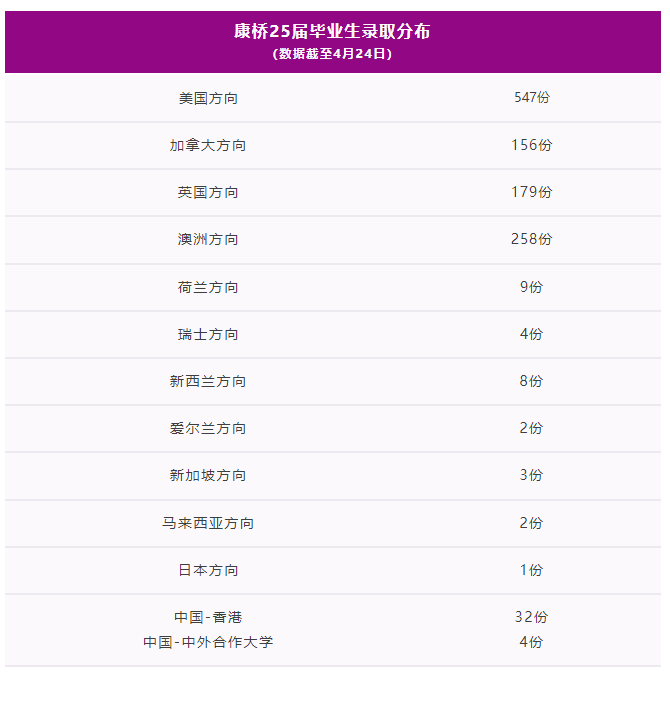Image resolution: width=670 pixels, height=728 pixels.
Task: Select the 547份 value
Action: [x=532, y=98]
